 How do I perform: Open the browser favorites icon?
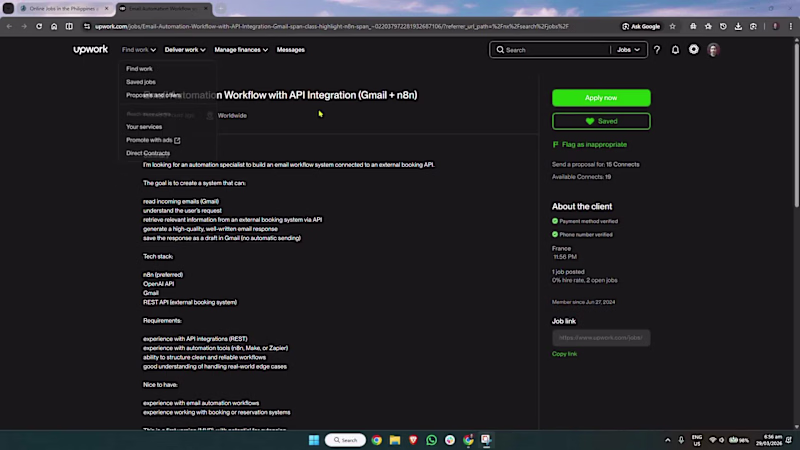[x=708, y=26]
